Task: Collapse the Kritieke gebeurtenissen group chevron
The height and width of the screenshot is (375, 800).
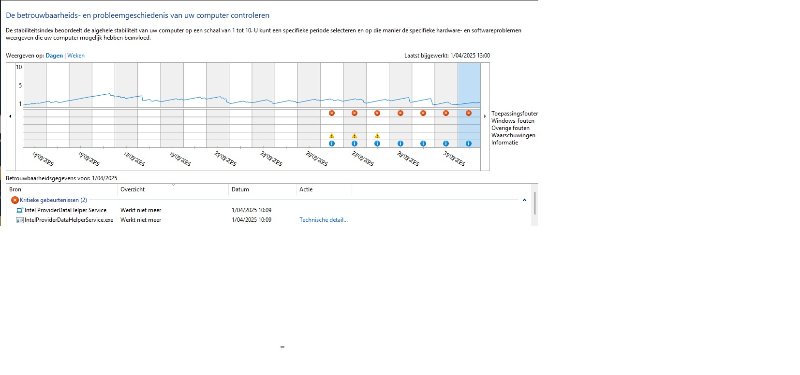Action: coord(524,200)
